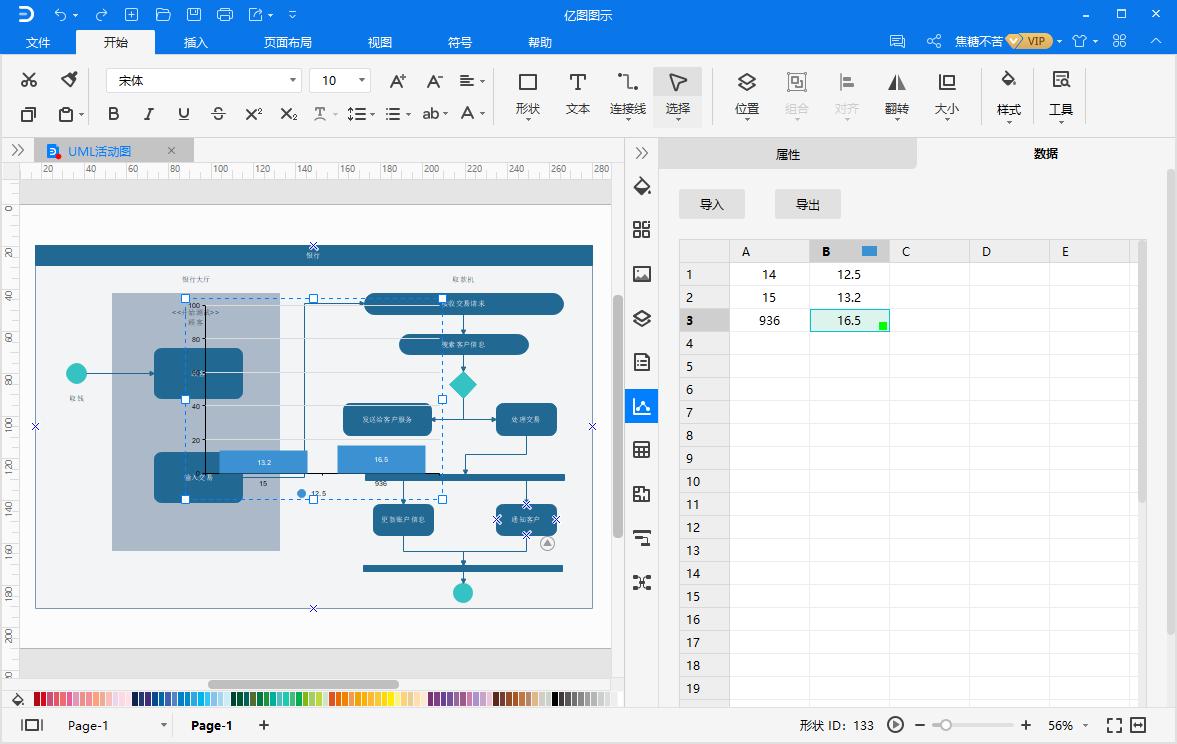Toggle strikethrough formatting
Screen dimensions: 1177x744
click(218, 114)
